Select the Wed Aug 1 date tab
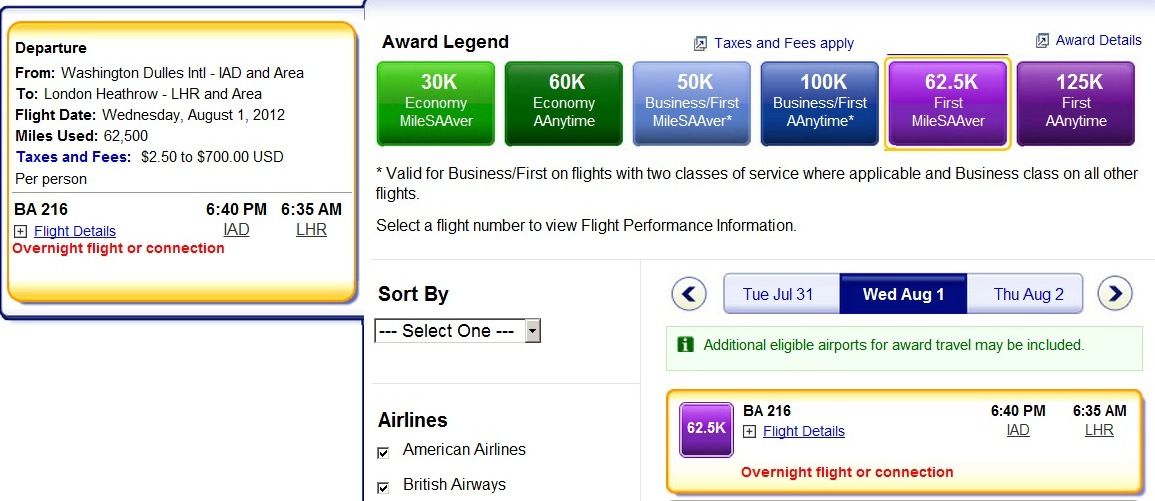The width and height of the screenshot is (1155, 501). tap(903, 294)
